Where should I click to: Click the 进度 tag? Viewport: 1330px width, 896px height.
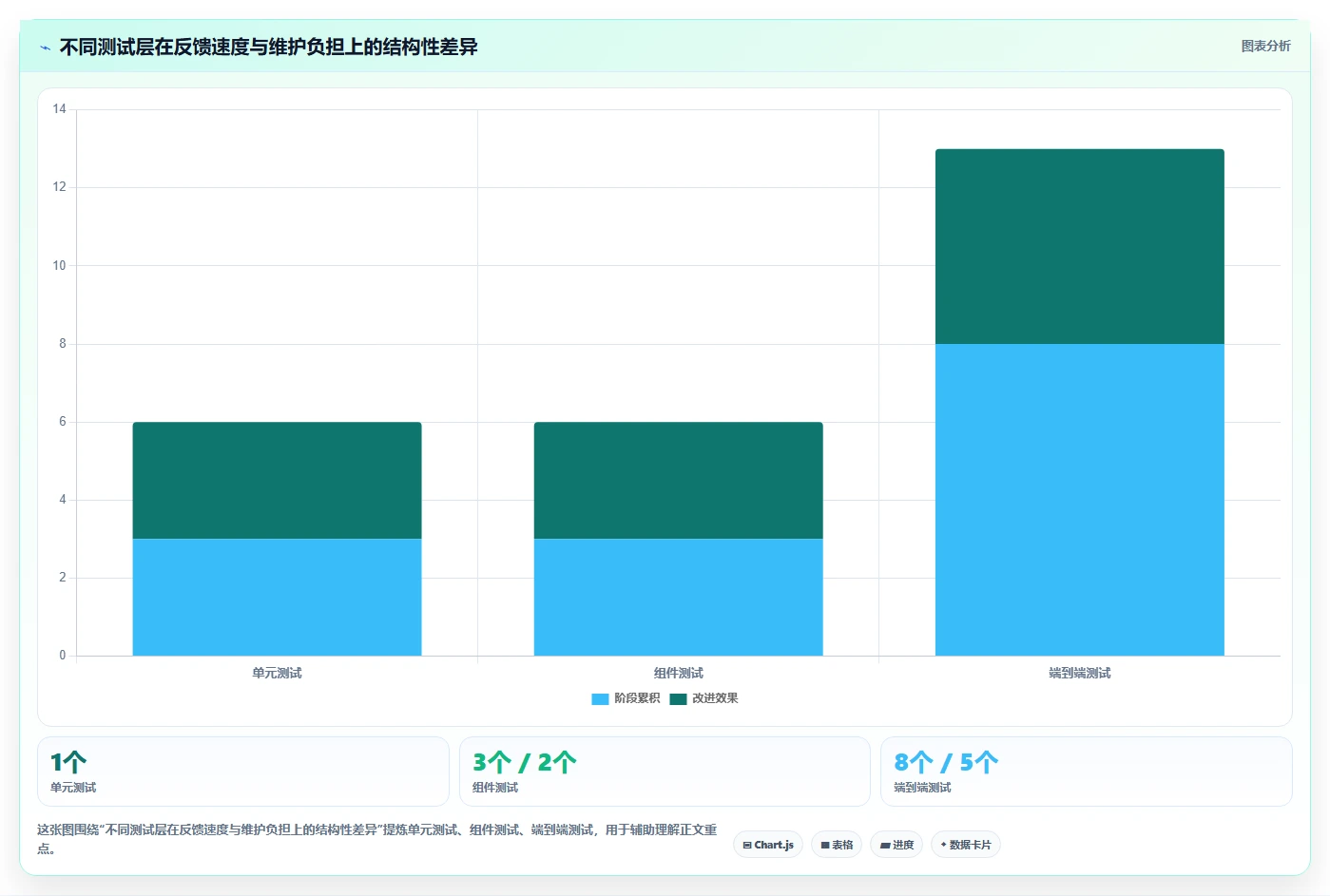tap(896, 845)
